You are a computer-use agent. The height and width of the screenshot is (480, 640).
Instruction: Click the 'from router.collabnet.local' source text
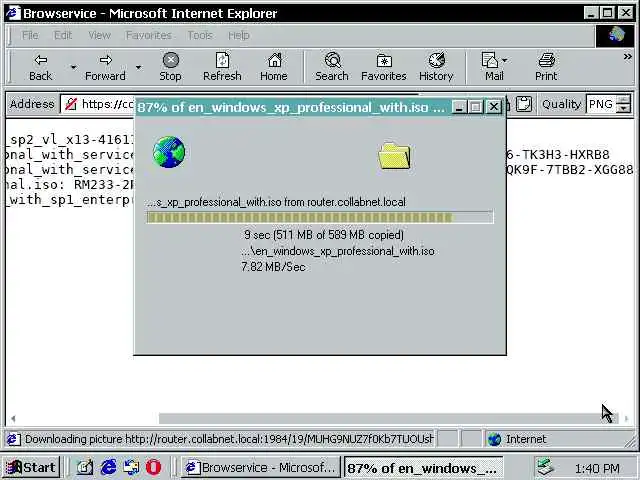click(x=345, y=202)
